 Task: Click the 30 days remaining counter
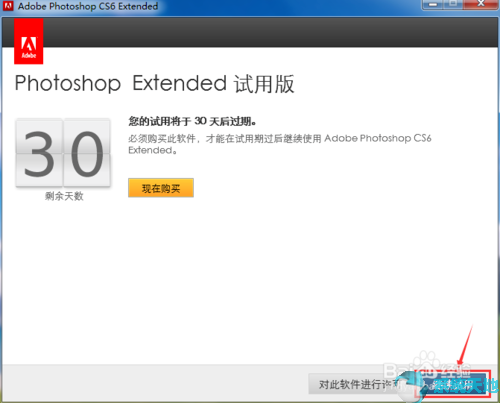[63, 153]
